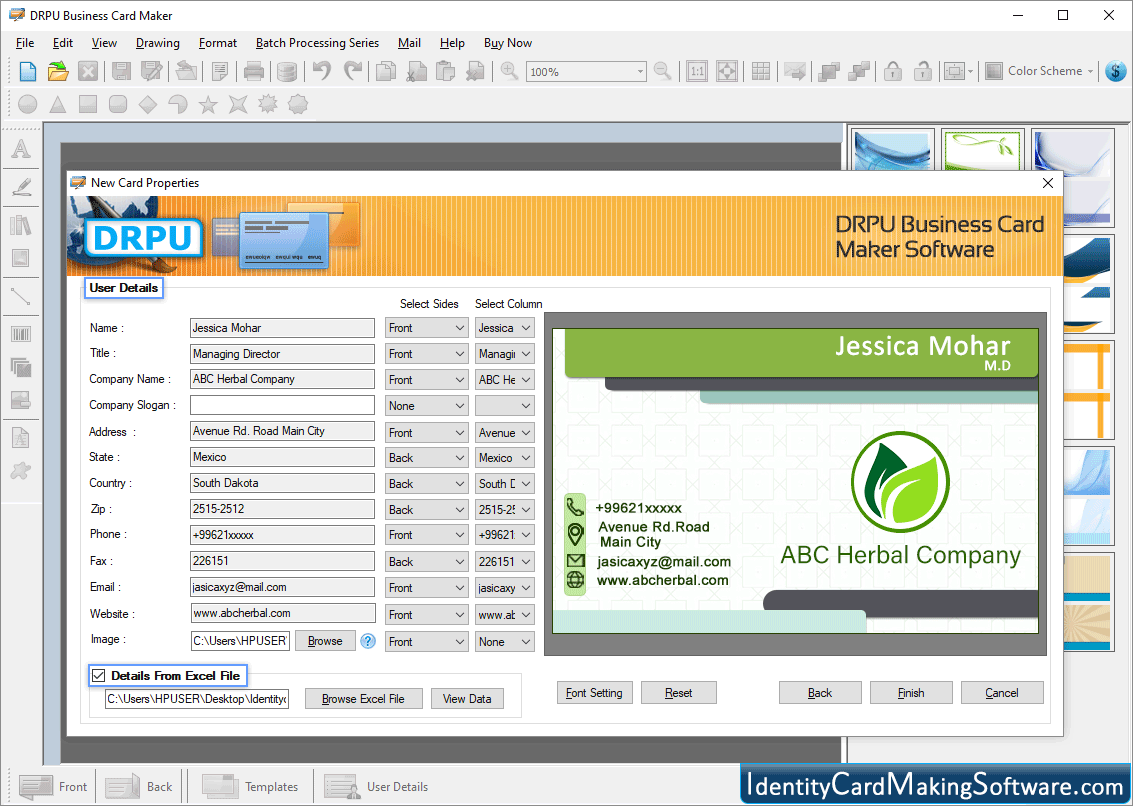Uncheck Details From Excel File checkbox
The width and height of the screenshot is (1133, 806).
click(x=99, y=676)
